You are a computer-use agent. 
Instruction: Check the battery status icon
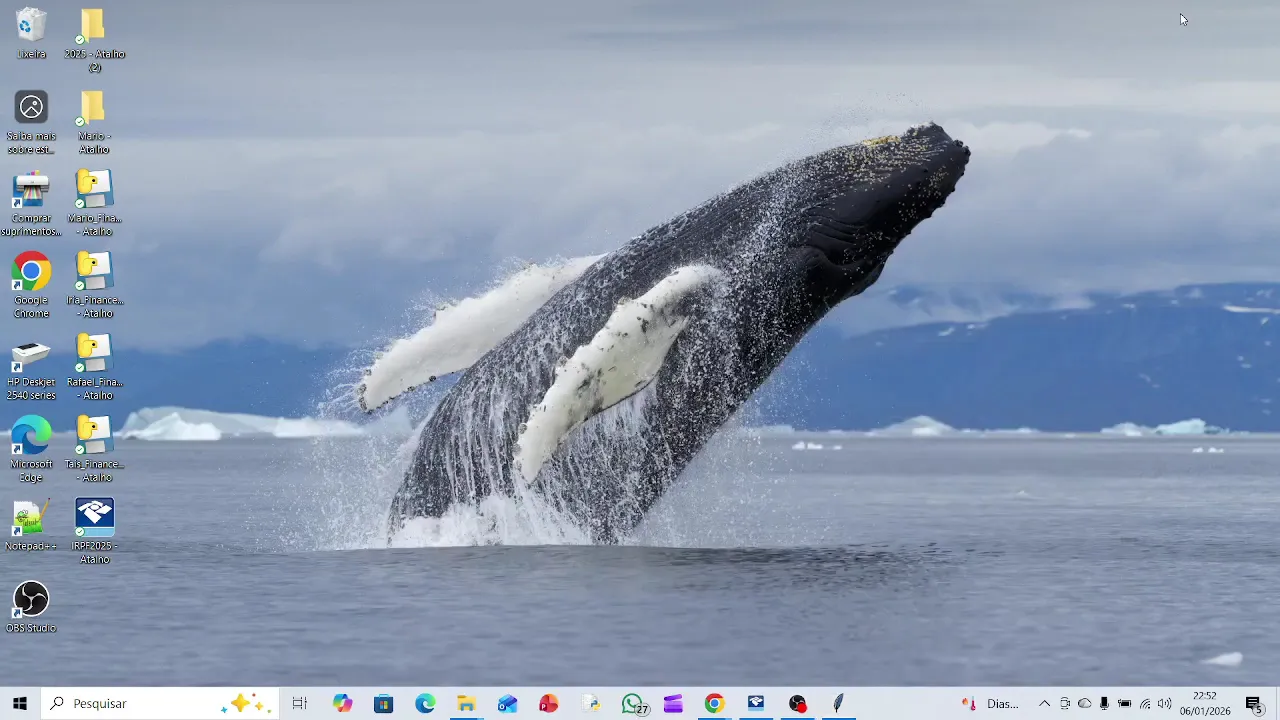click(1124, 704)
